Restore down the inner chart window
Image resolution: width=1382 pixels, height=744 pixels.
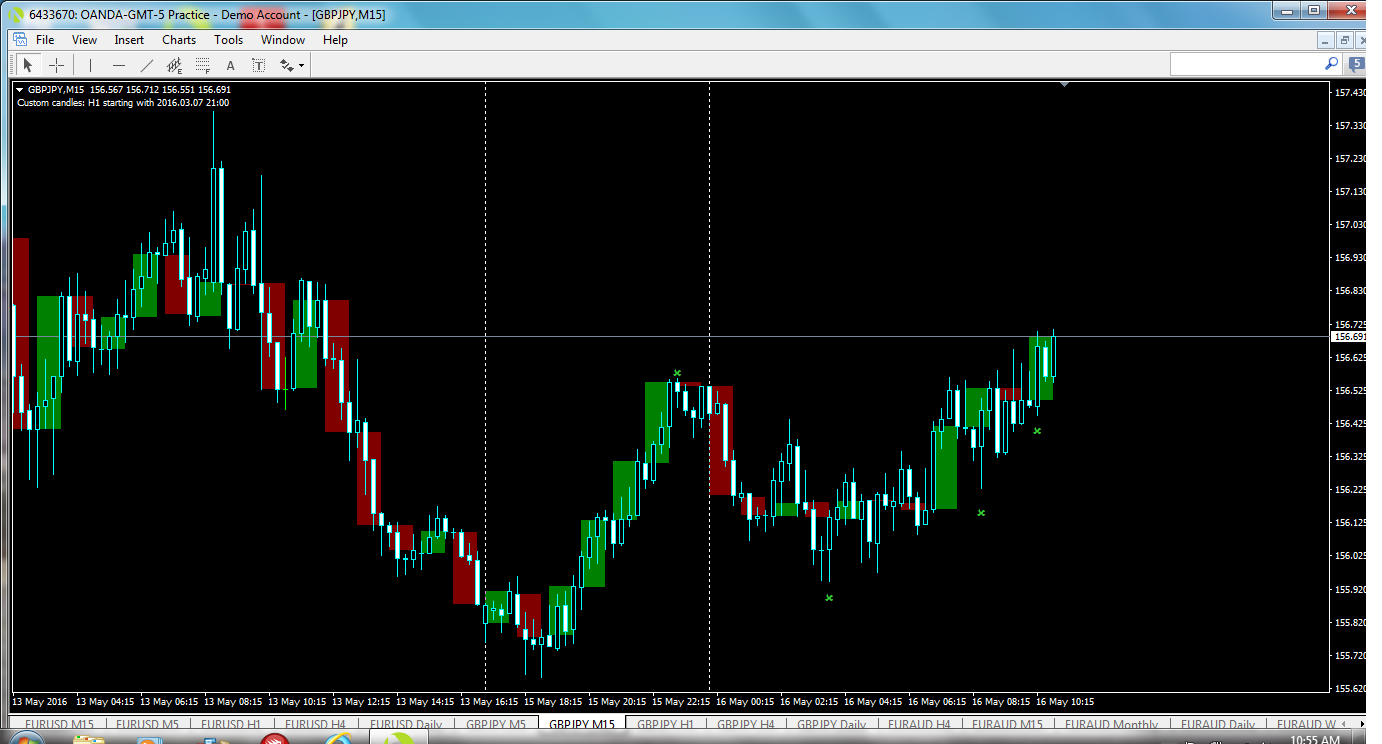coord(1345,40)
